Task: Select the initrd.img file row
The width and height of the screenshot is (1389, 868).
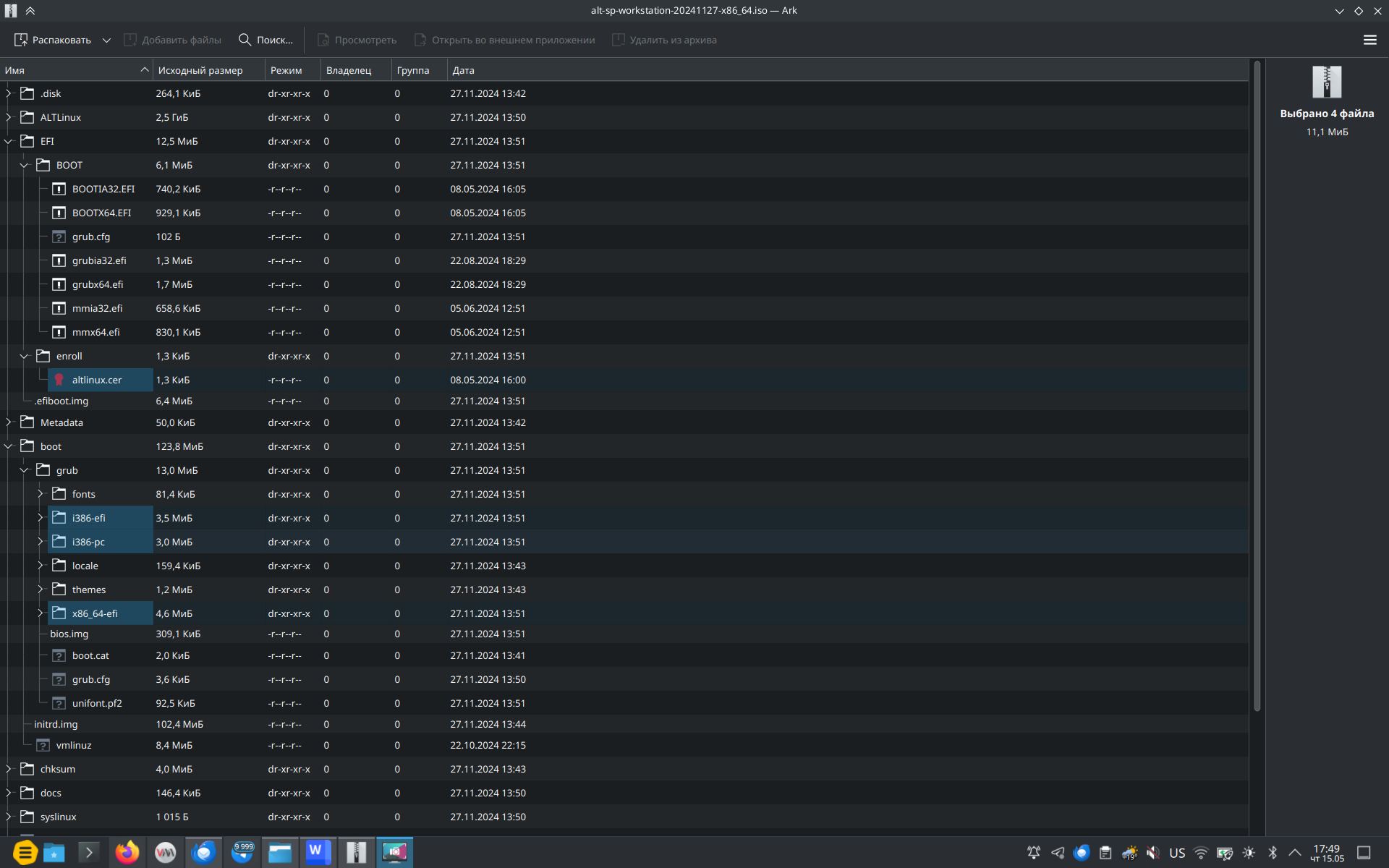Action: (x=624, y=724)
